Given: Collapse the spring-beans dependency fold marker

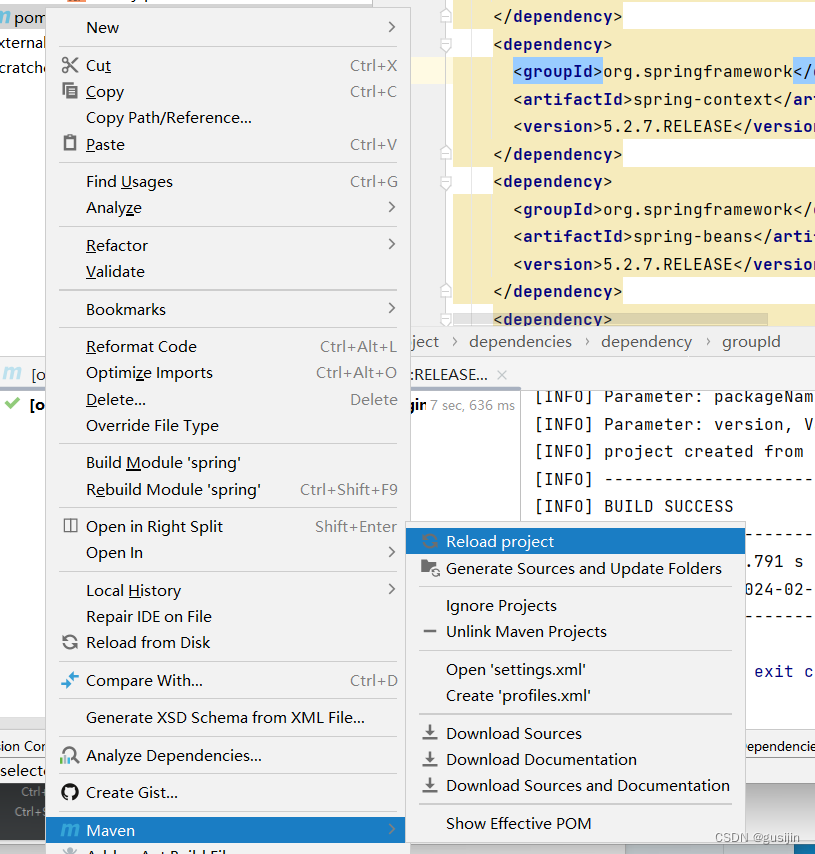Looking at the screenshot, I should tap(446, 181).
